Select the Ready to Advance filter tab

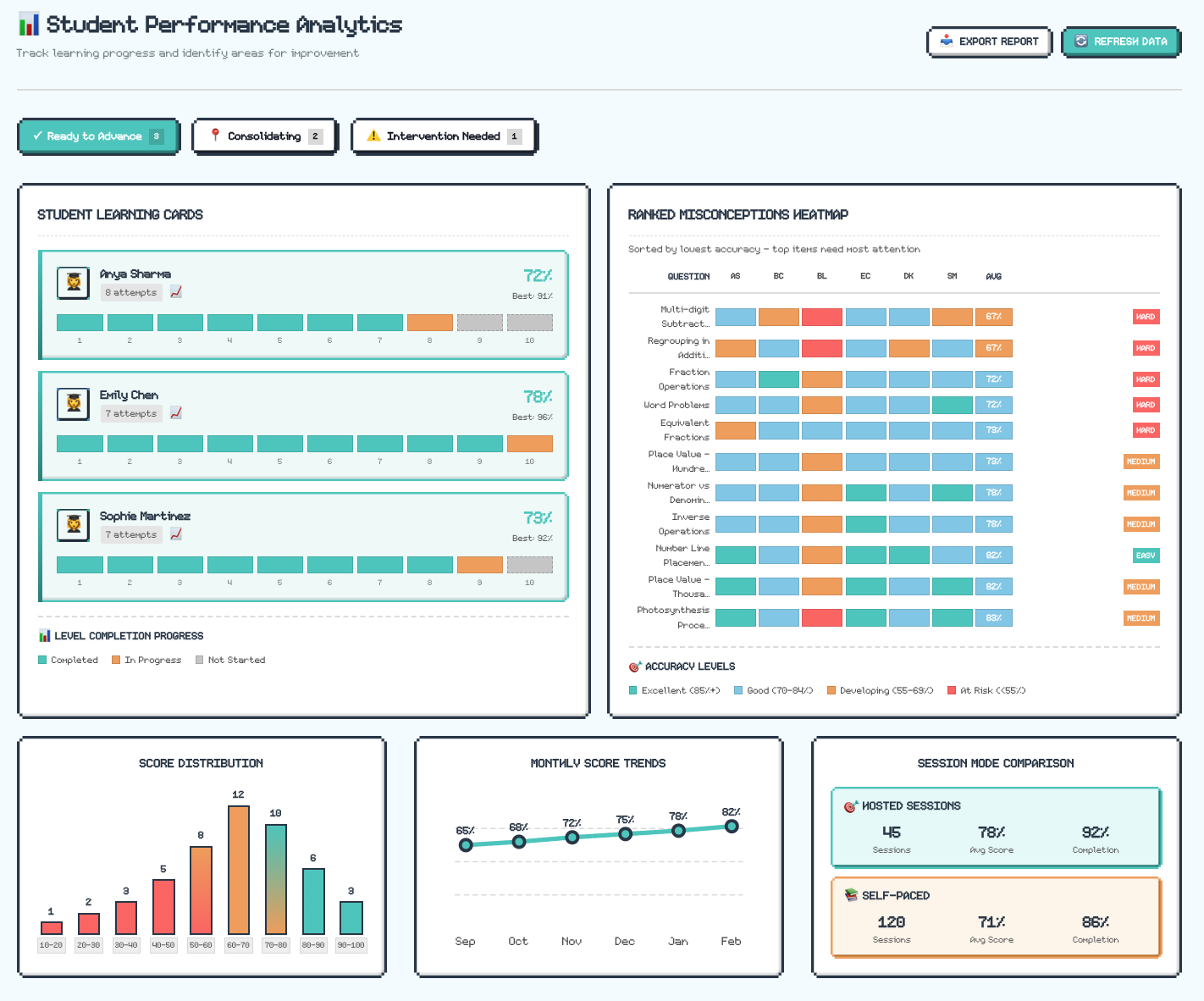point(98,136)
